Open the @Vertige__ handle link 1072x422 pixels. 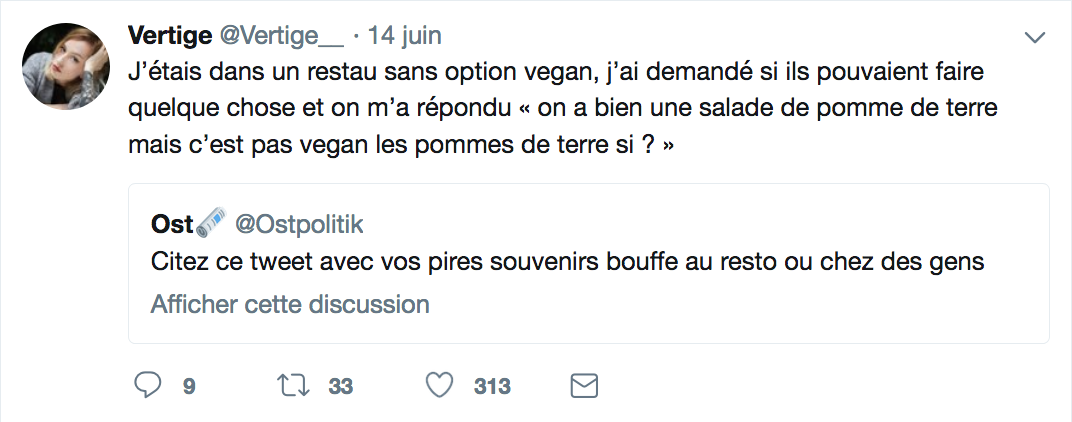pos(281,36)
